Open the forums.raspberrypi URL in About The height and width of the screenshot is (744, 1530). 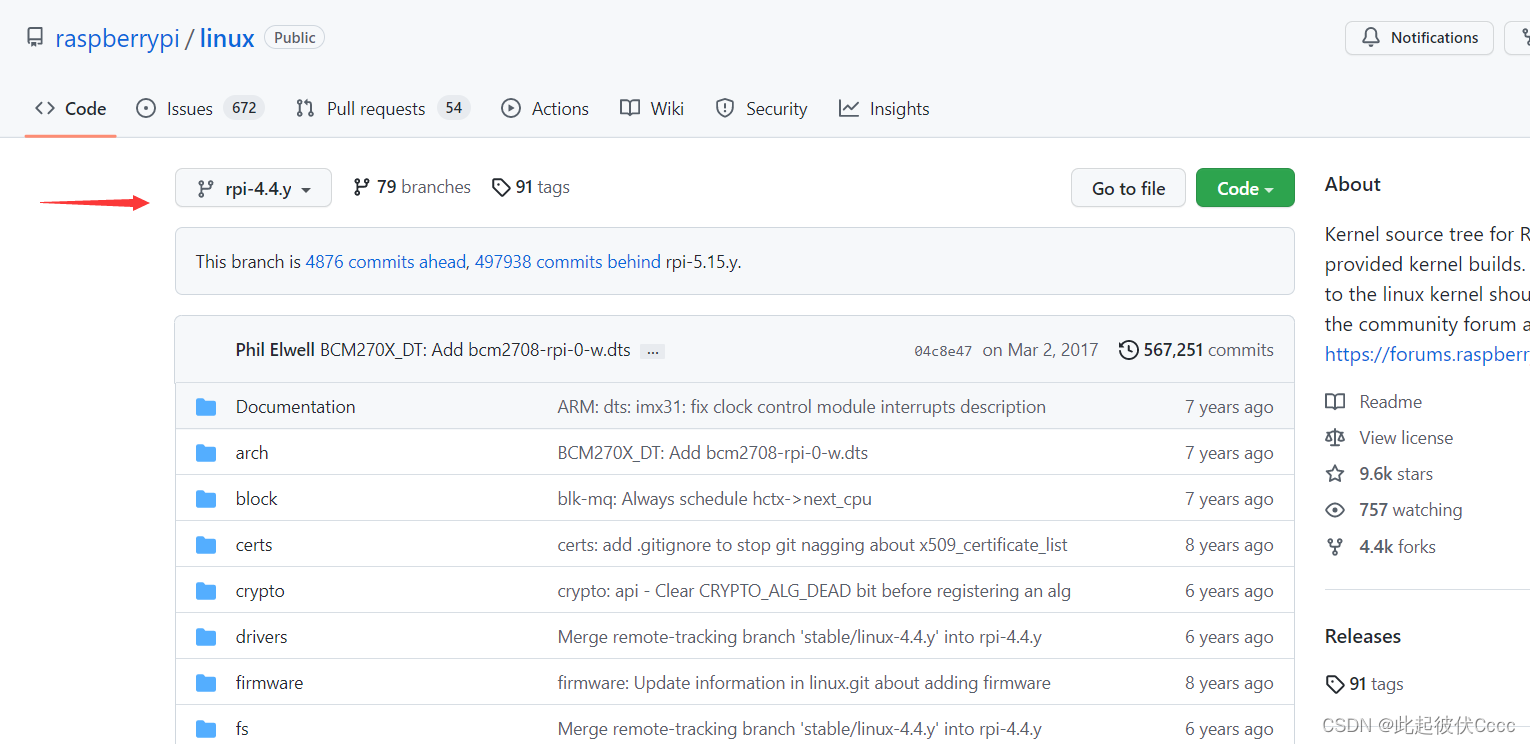[x=1427, y=354]
